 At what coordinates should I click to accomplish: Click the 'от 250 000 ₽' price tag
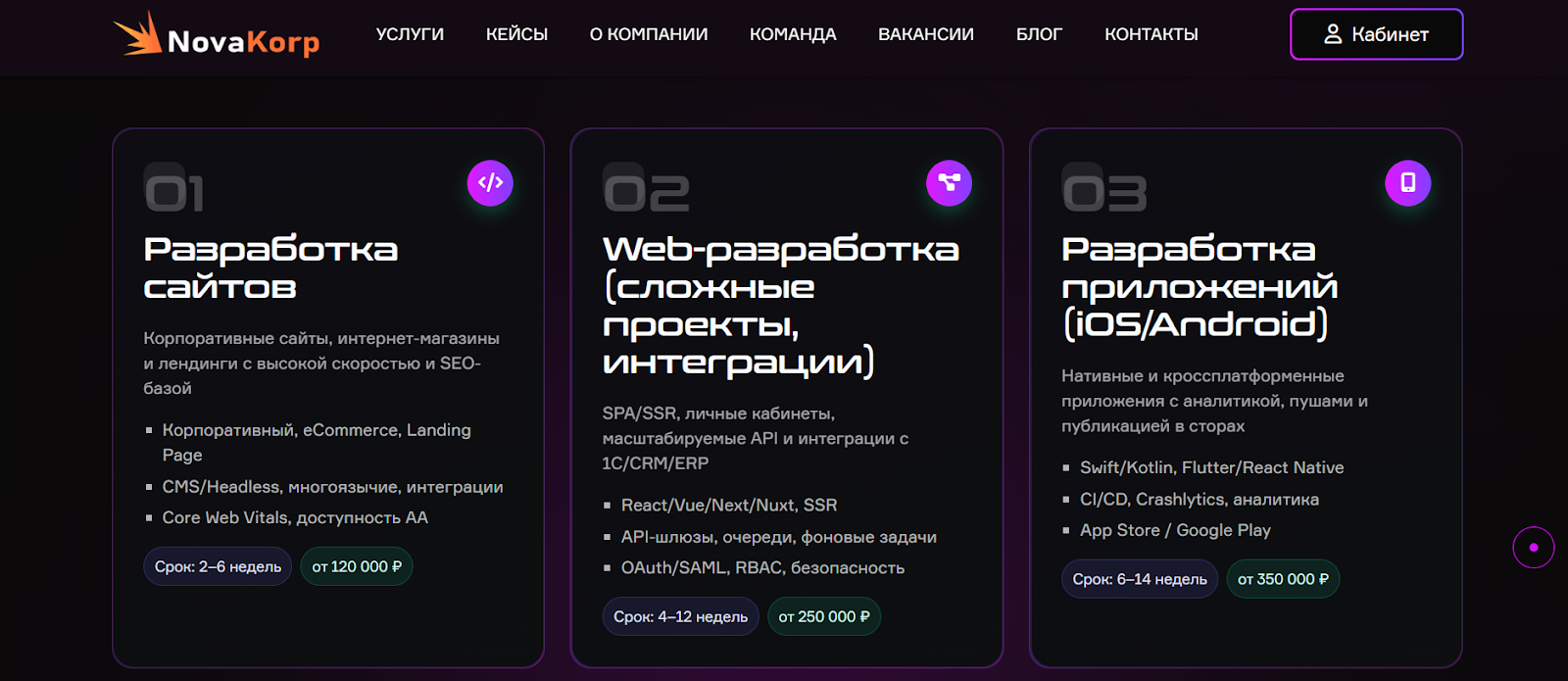point(823,616)
